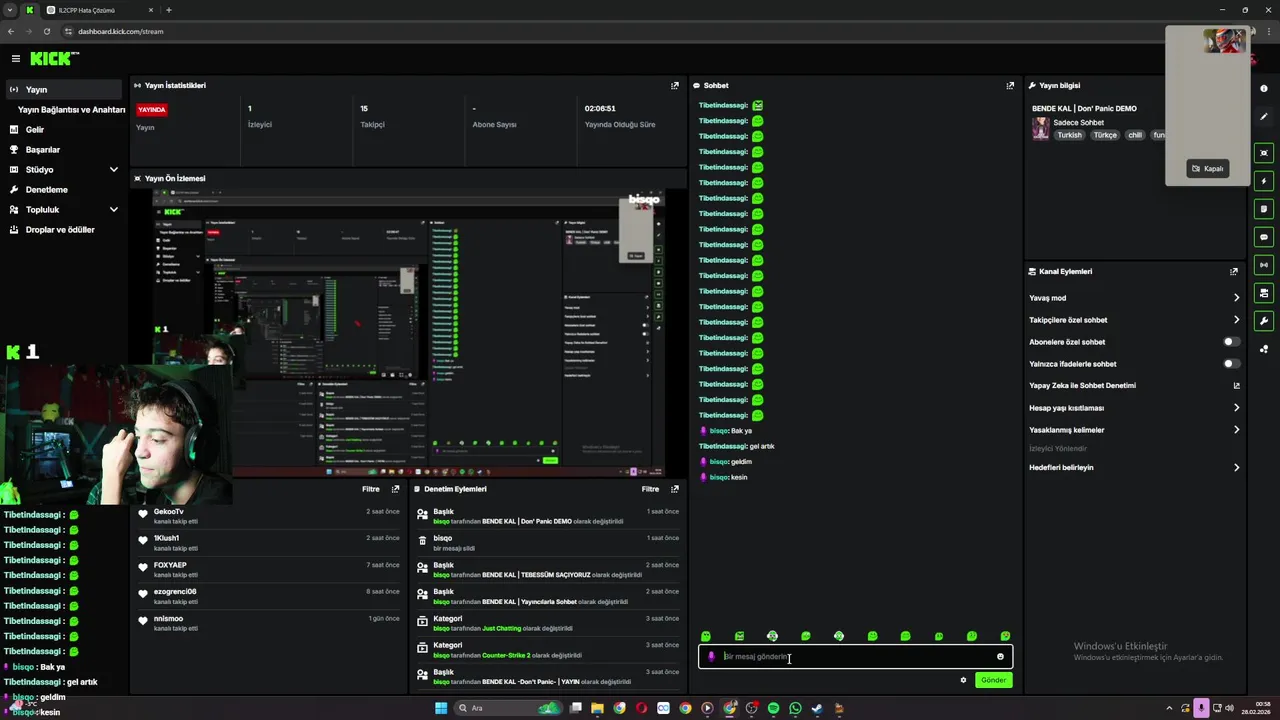Open Spotify from the taskbar
1280x720 pixels.
(x=773, y=708)
